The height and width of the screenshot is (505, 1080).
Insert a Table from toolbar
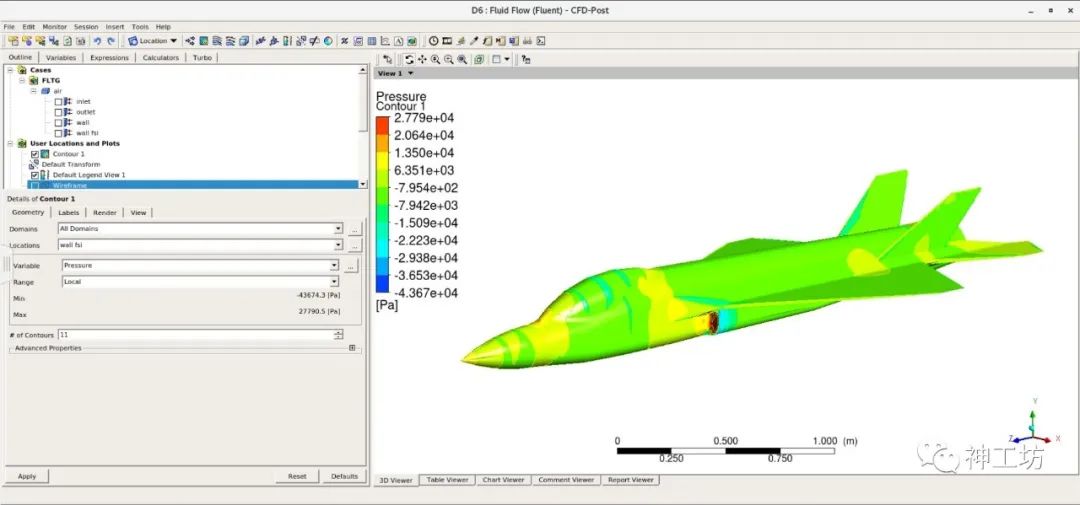coord(372,41)
